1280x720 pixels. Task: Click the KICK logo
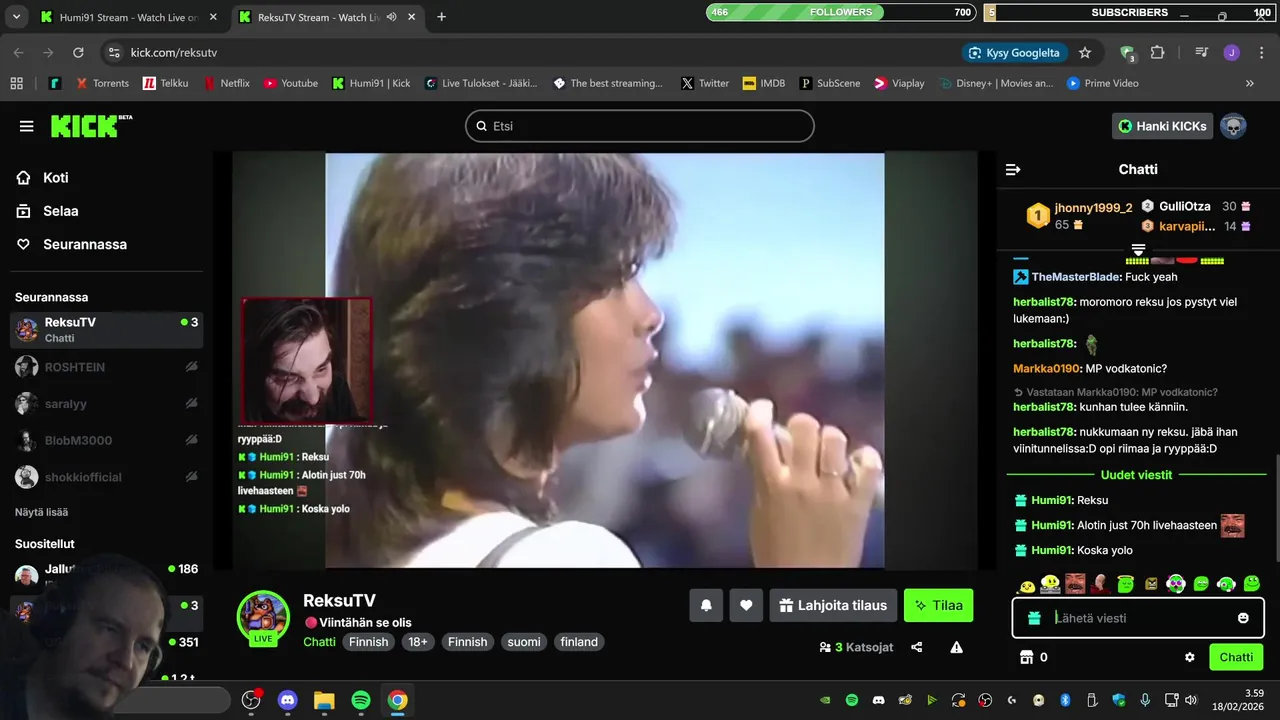pos(91,126)
